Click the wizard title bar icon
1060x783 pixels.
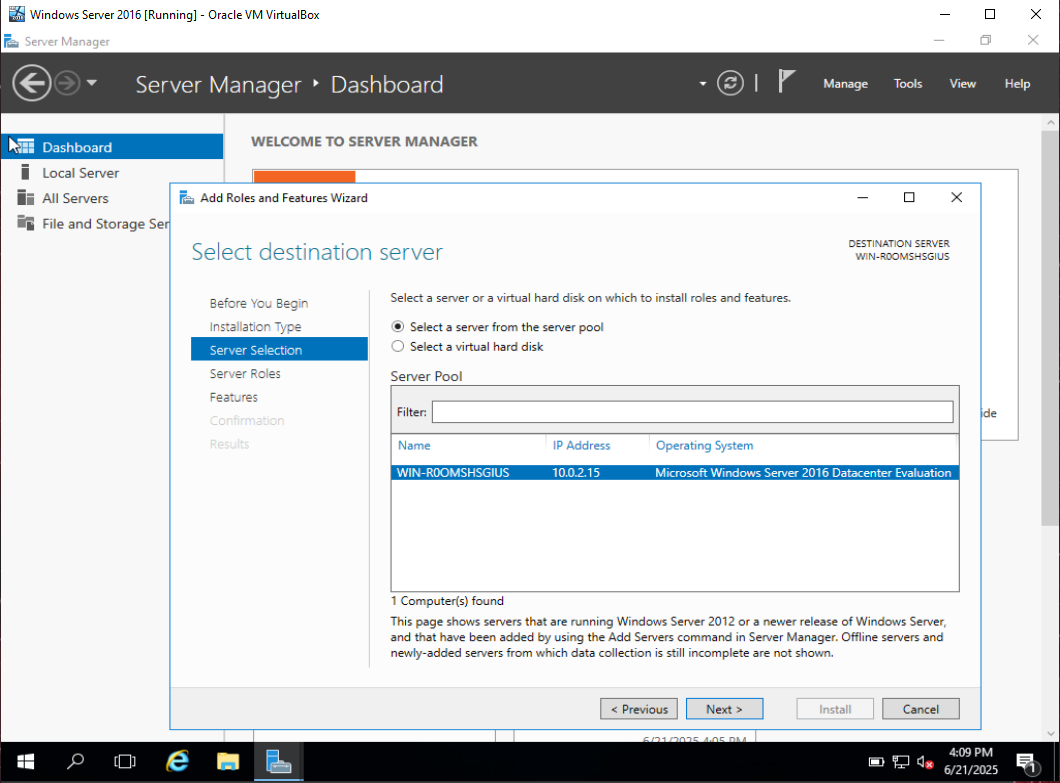(187, 197)
